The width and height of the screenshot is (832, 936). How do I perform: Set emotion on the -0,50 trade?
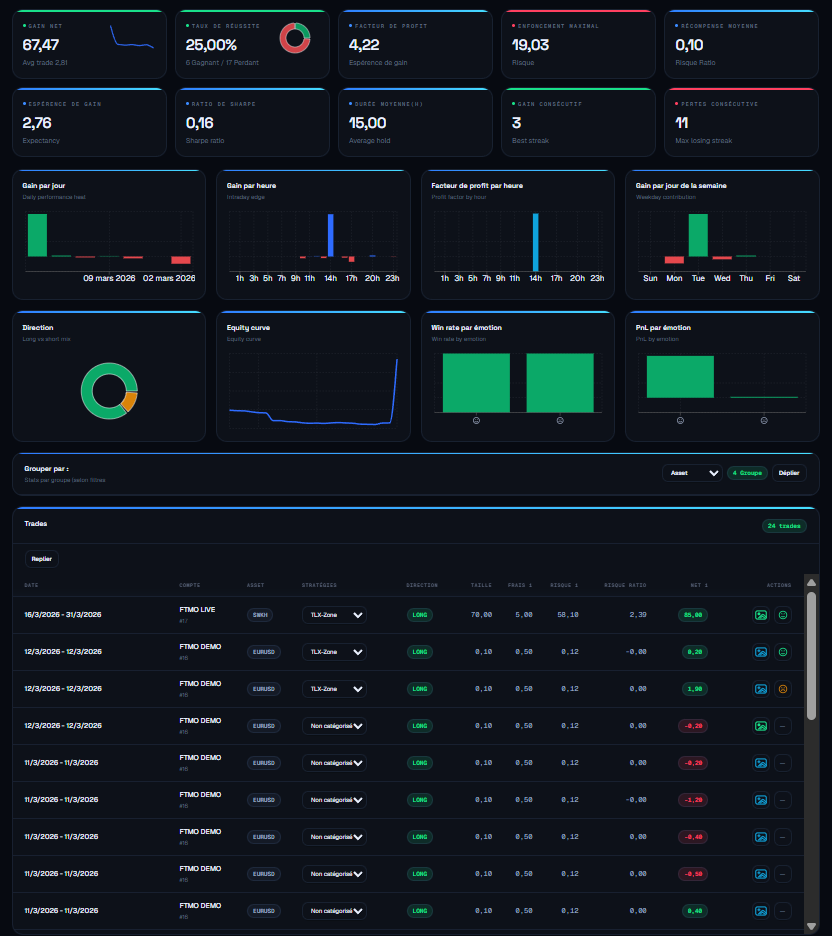pos(783,874)
